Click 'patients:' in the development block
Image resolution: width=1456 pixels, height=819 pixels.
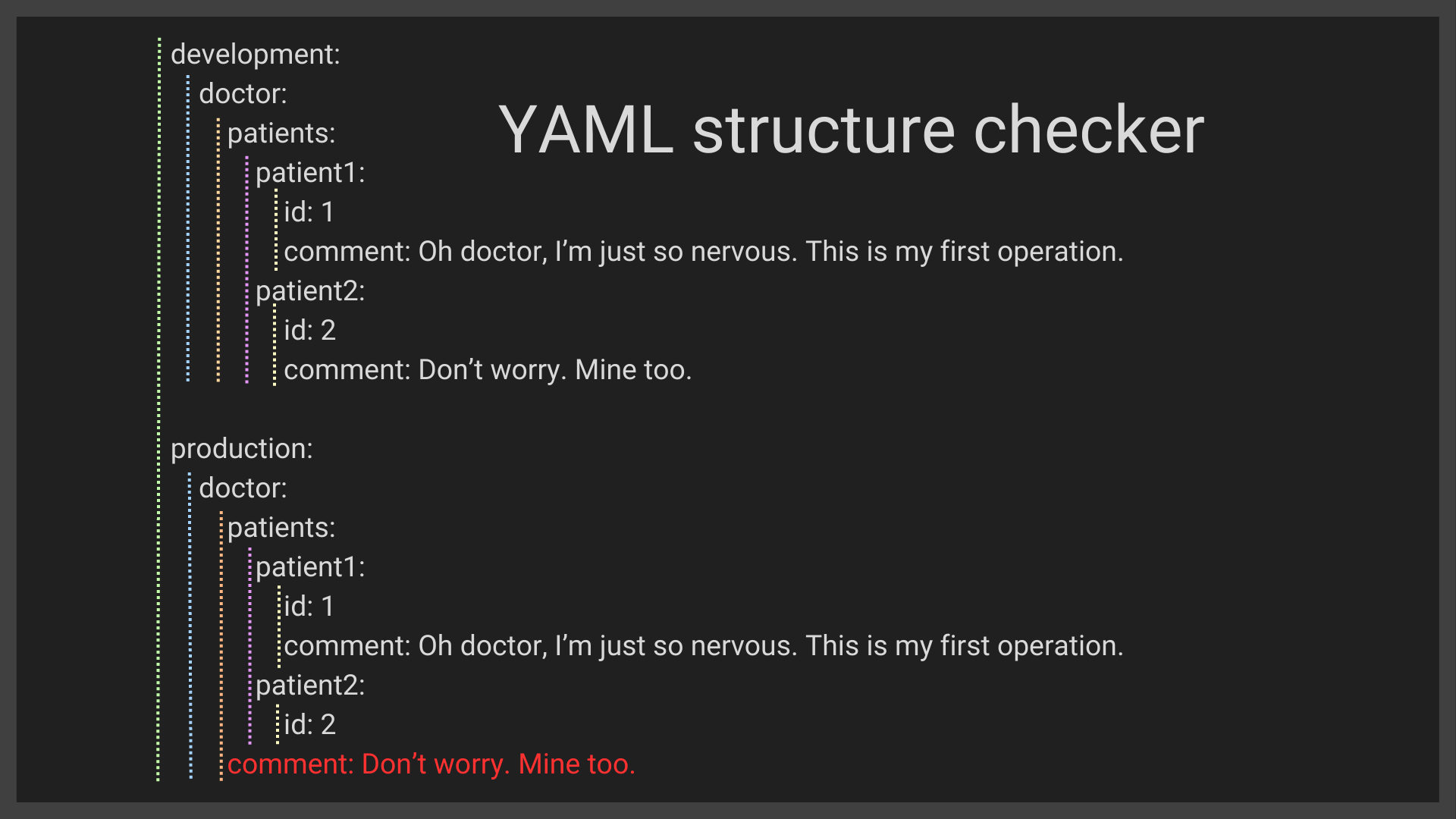(281, 133)
